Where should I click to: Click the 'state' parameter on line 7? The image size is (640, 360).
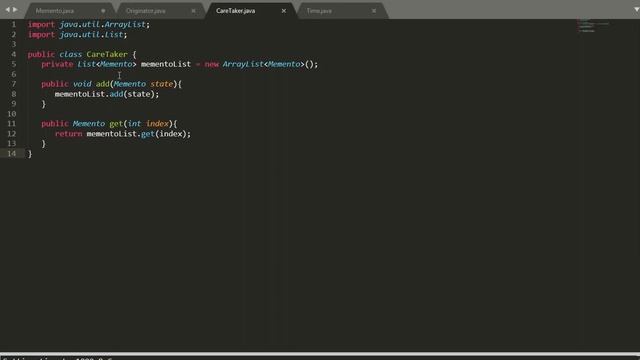(x=162, y=84)
